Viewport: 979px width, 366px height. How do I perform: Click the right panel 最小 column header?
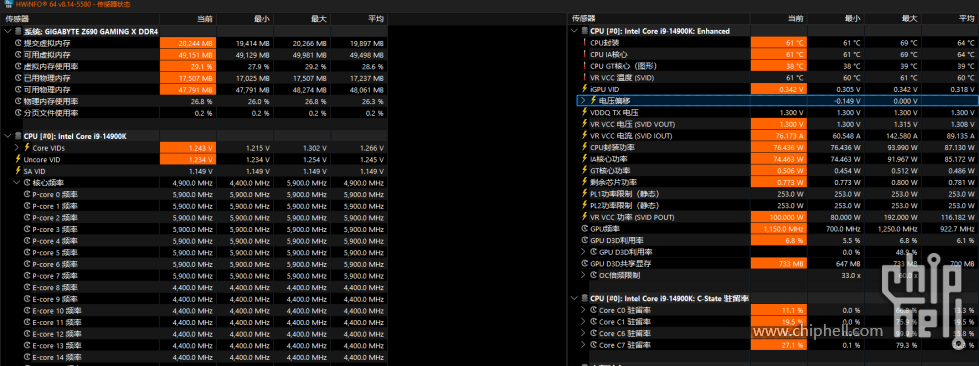tap(836, 19)
